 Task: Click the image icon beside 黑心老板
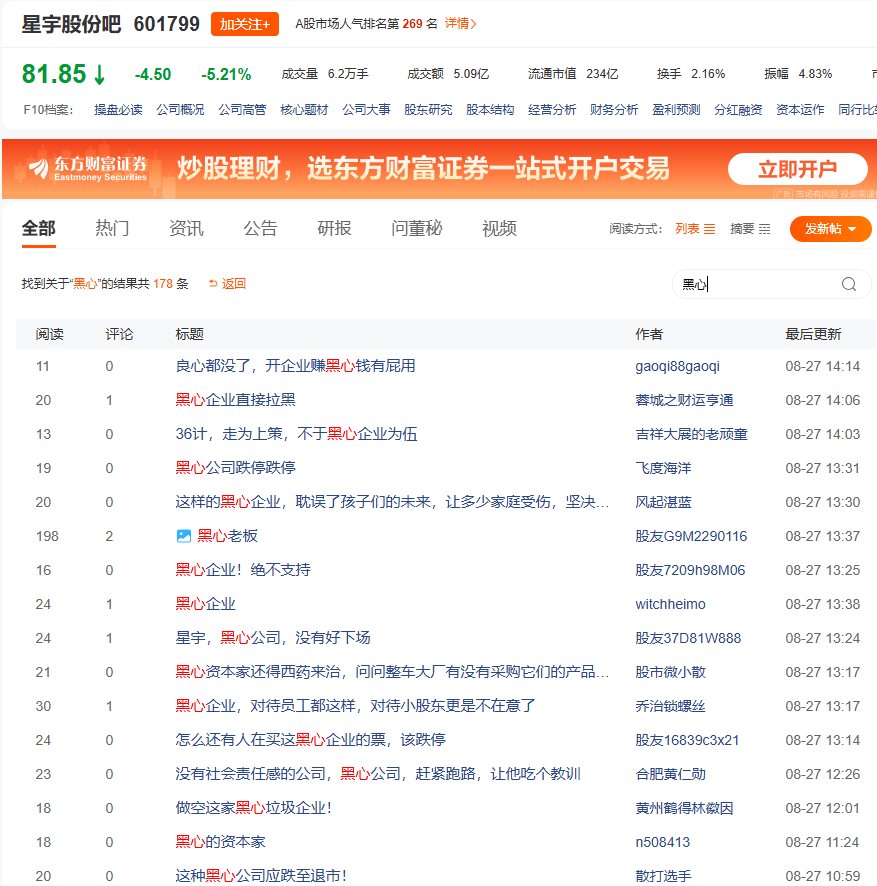pos(184,536)
